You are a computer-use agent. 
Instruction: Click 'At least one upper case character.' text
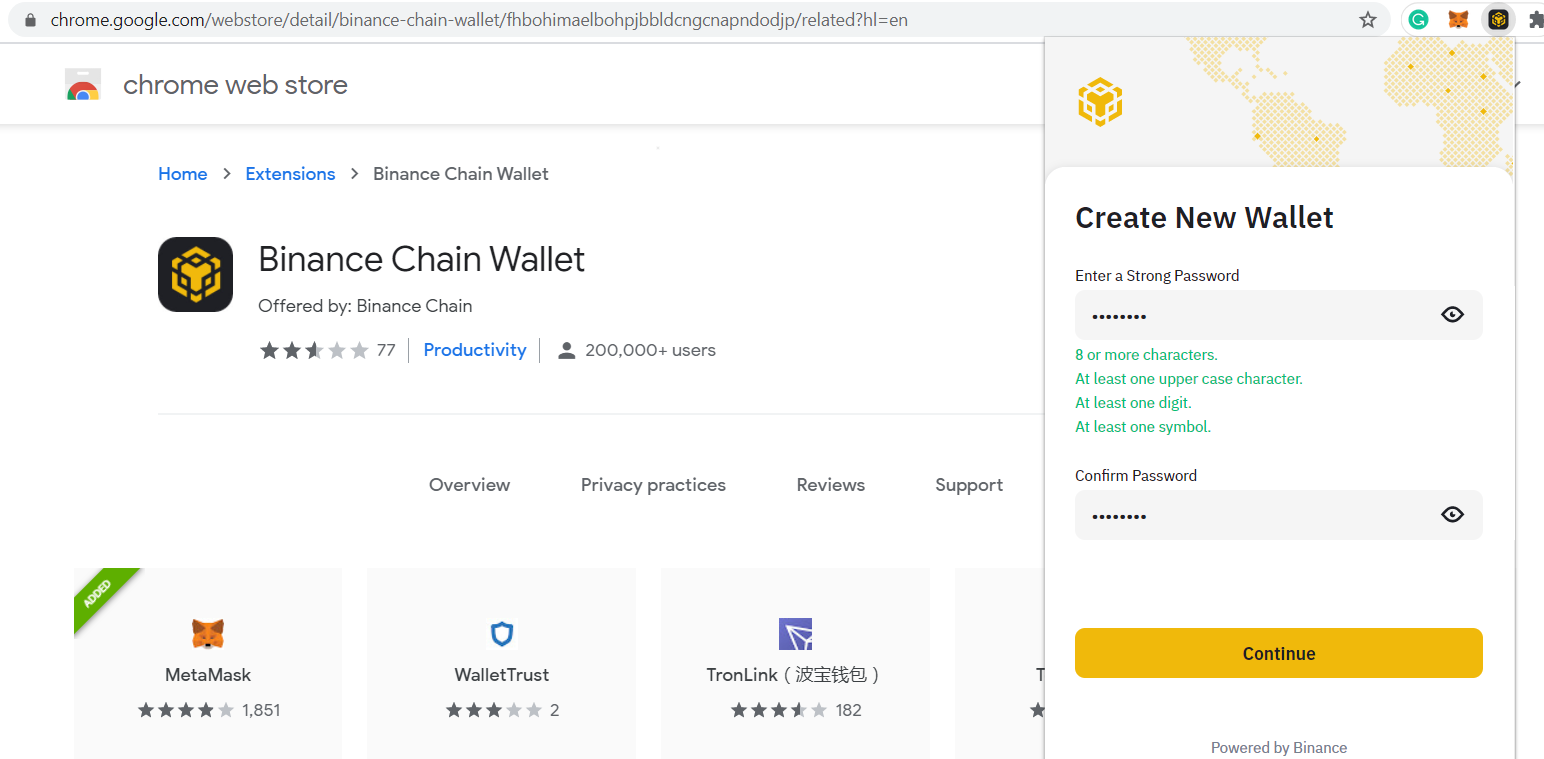point(1189,379)
